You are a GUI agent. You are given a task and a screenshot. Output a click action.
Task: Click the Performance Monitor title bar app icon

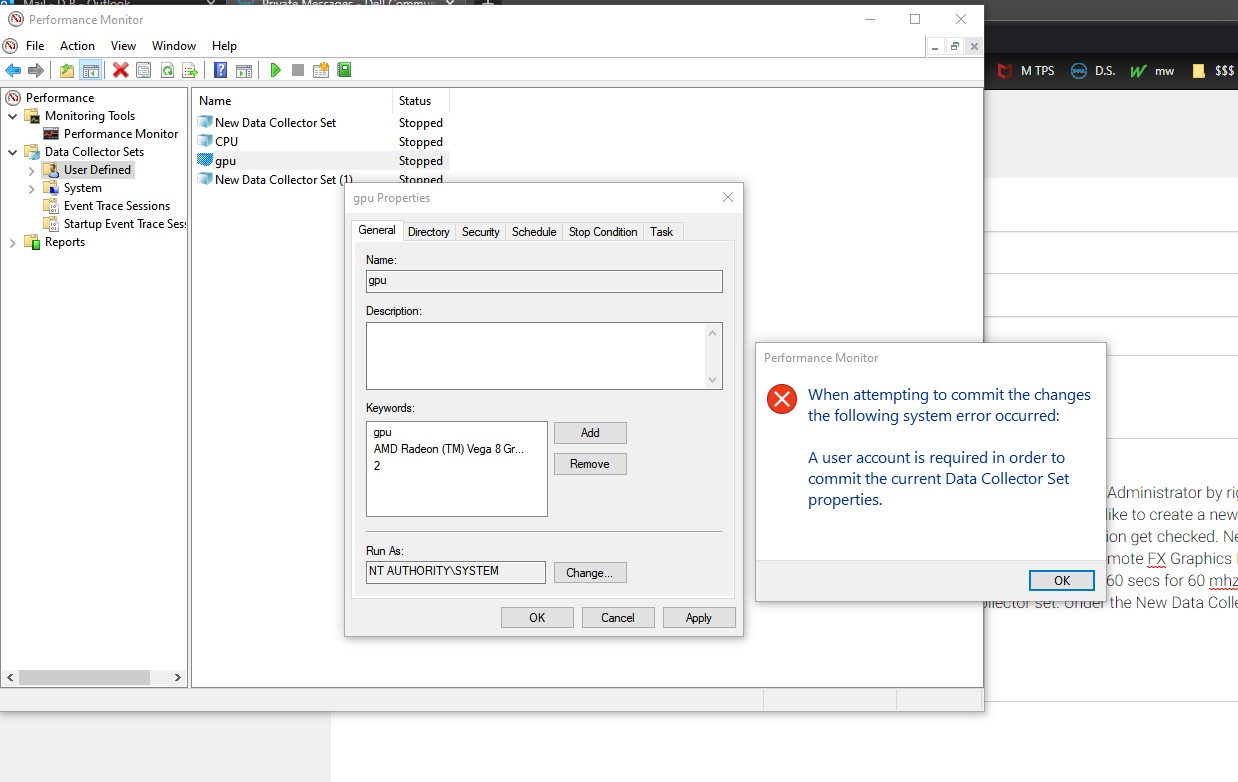(15, 19)
